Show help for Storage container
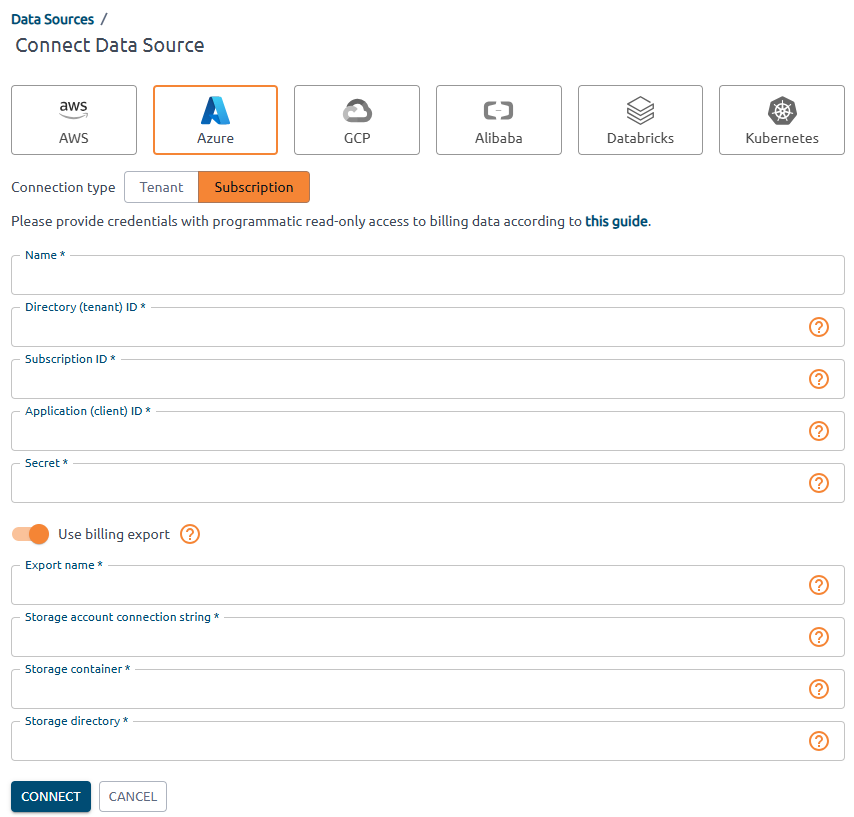This screenshot has width=854, height=817. coord(819,689)
